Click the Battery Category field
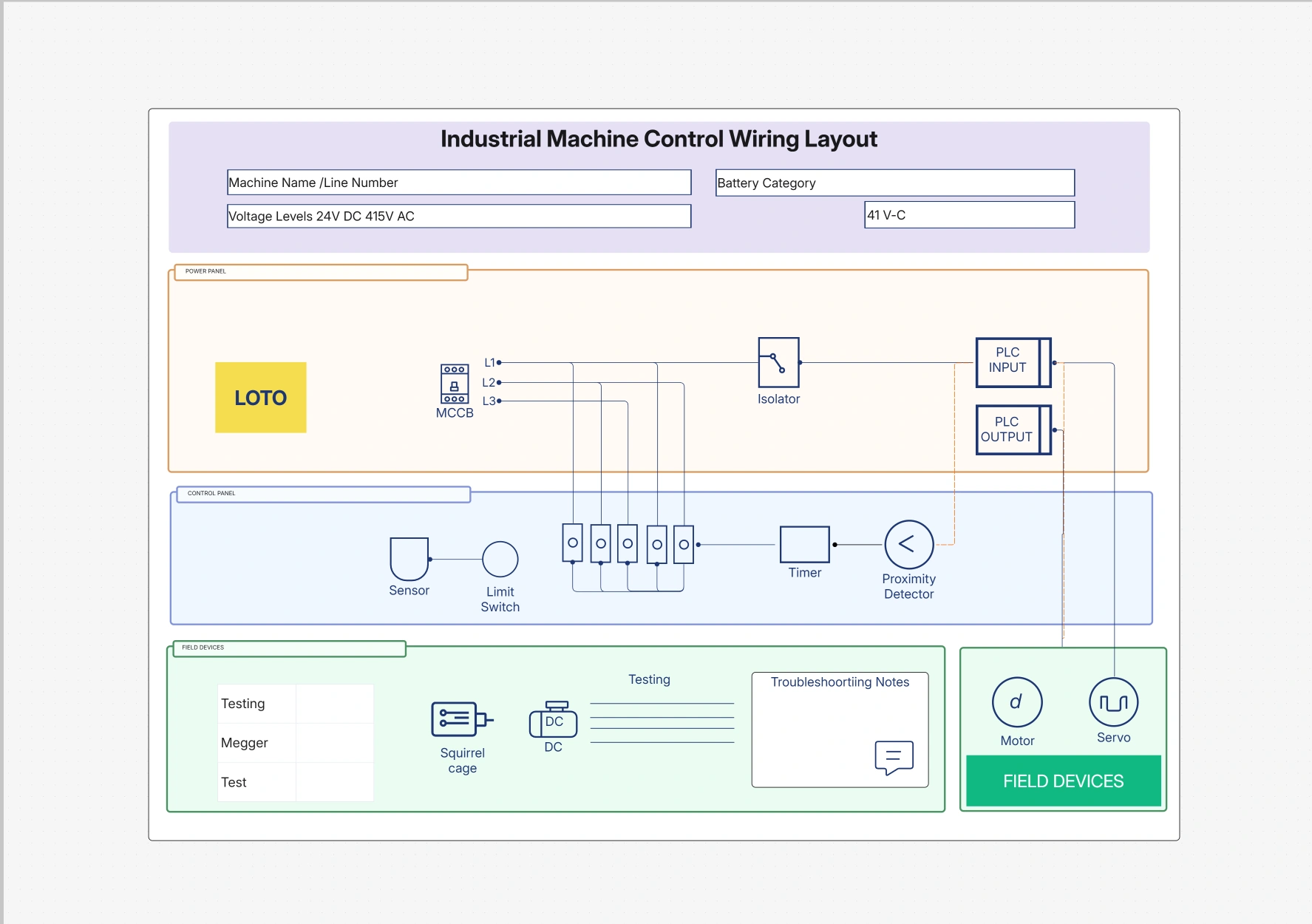 pos(894,183)
